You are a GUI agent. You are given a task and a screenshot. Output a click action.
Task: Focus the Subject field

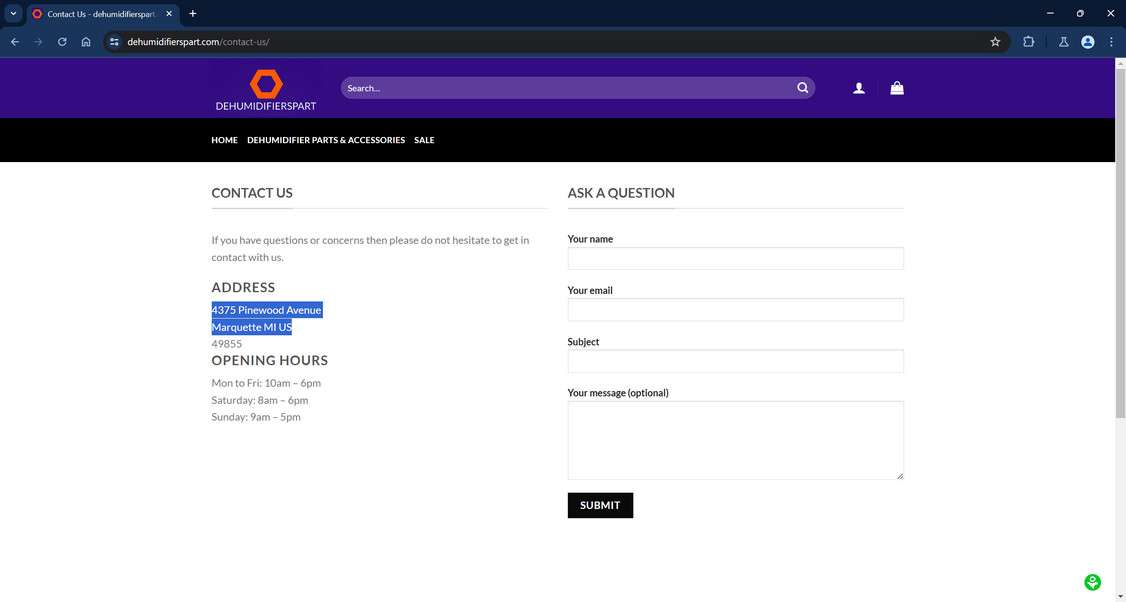point(735,361)
